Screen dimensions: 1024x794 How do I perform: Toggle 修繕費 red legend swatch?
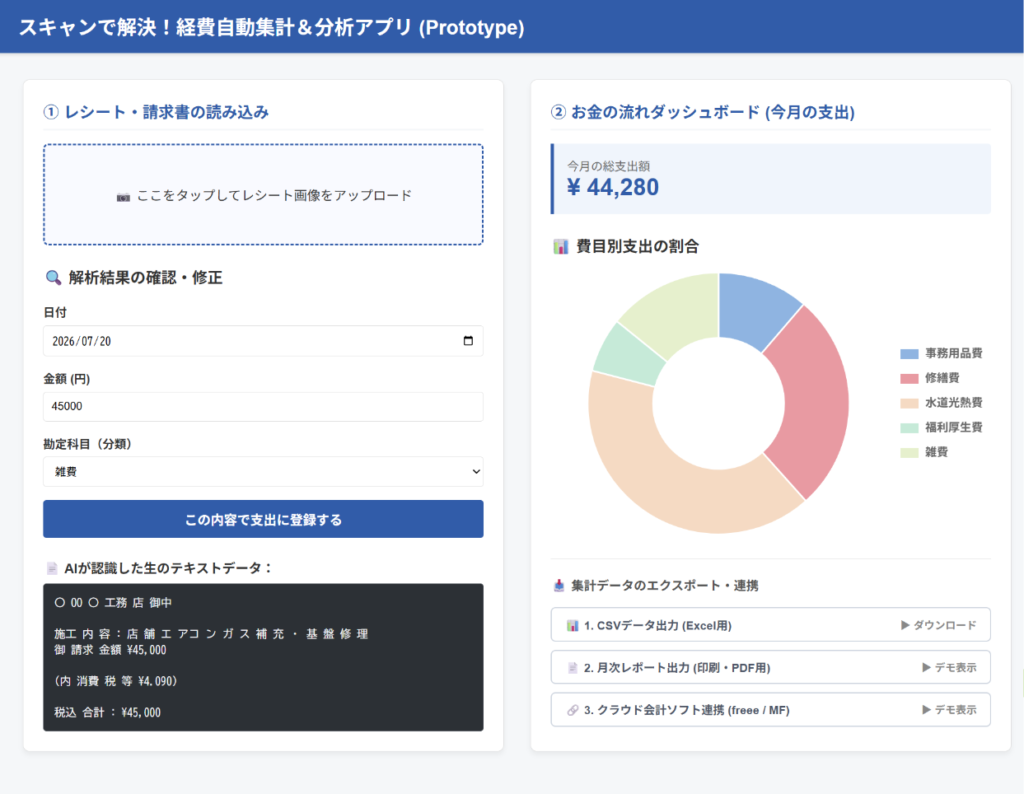(909, 379)
